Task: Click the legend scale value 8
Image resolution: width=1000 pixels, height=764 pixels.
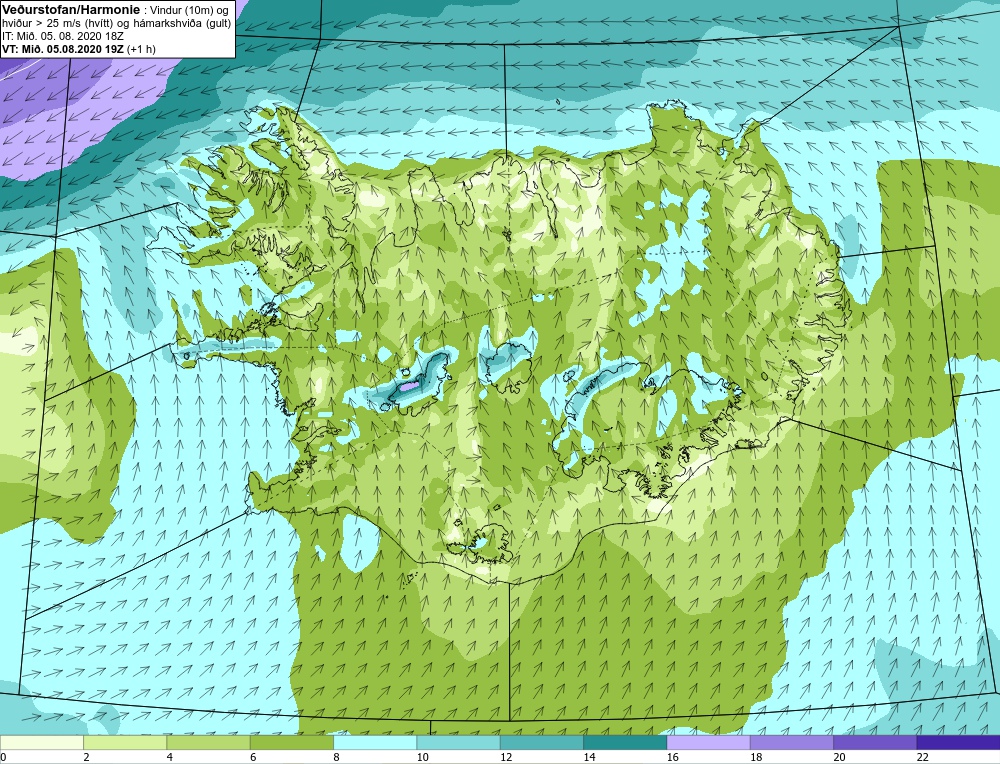Action: coord(336,757)
